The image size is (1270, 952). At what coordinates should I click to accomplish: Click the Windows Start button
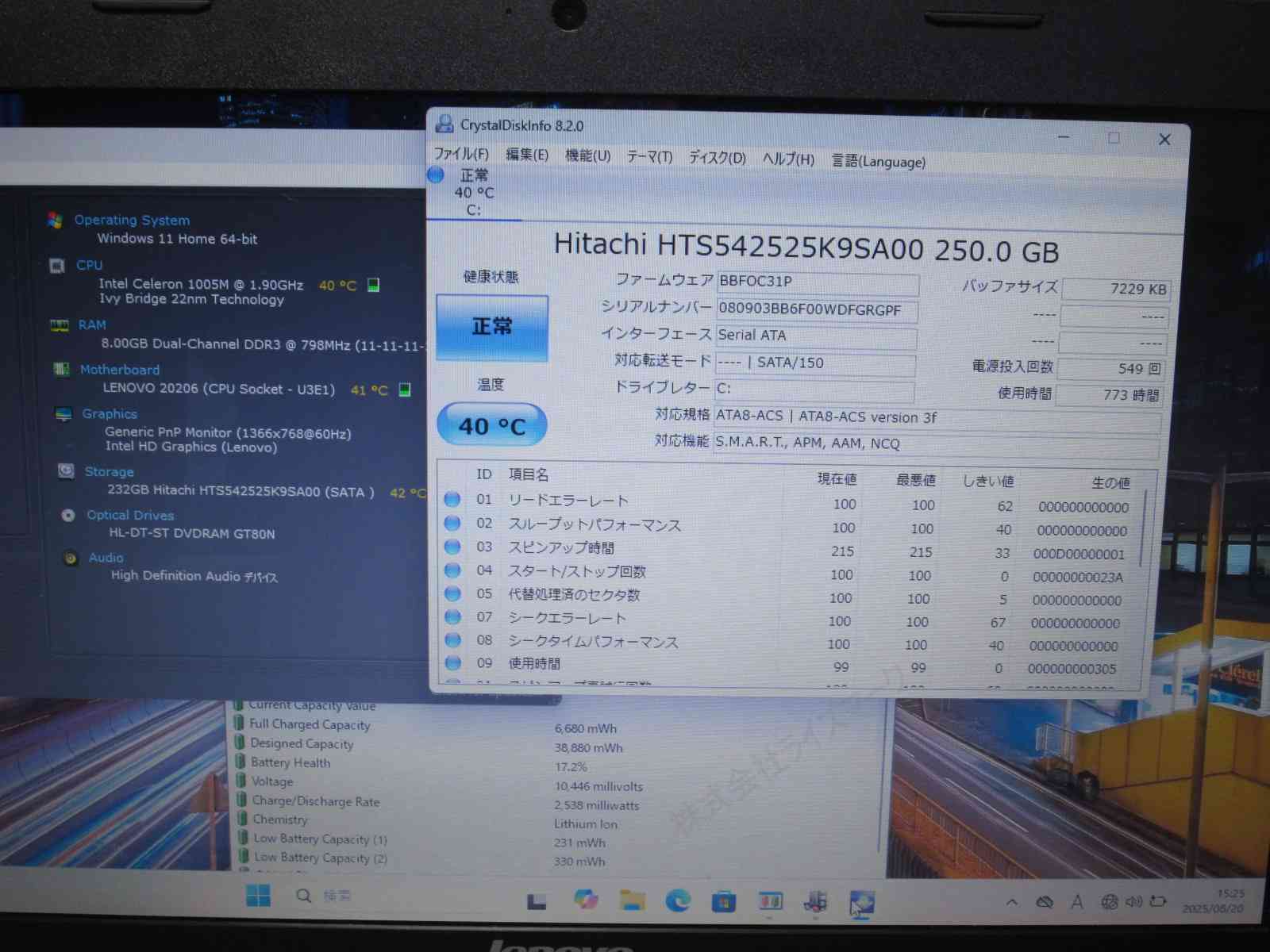click(258, 896)
